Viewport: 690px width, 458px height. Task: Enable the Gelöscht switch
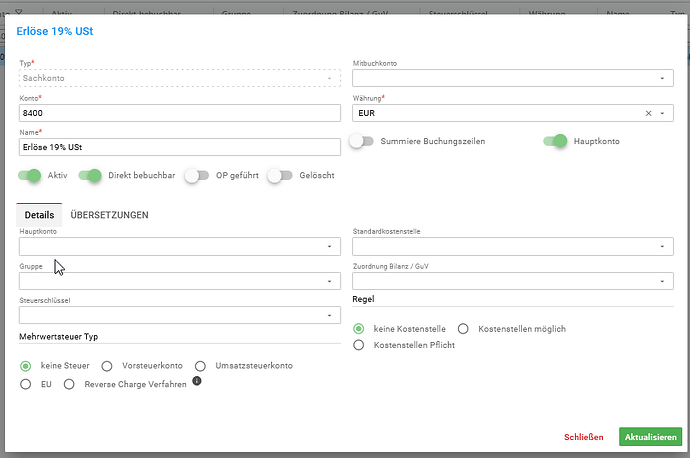pos(280,176)
